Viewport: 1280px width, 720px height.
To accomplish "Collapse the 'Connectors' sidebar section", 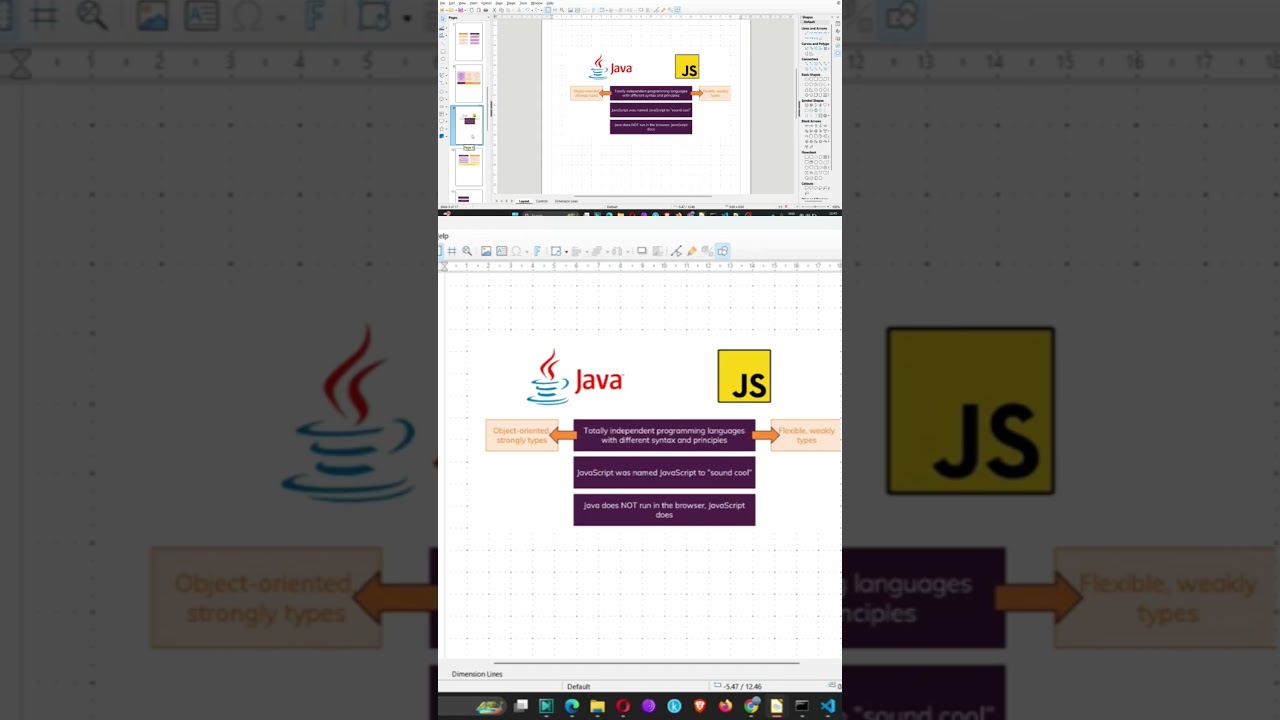I will pos(810,59).
